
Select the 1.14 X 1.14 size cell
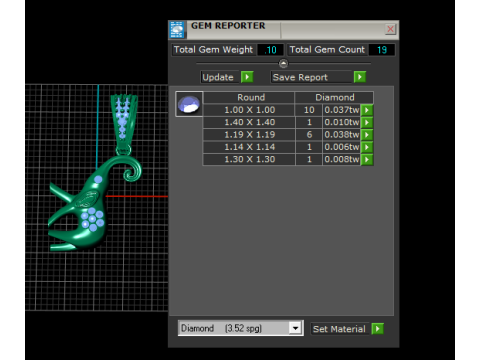point(249,147)
